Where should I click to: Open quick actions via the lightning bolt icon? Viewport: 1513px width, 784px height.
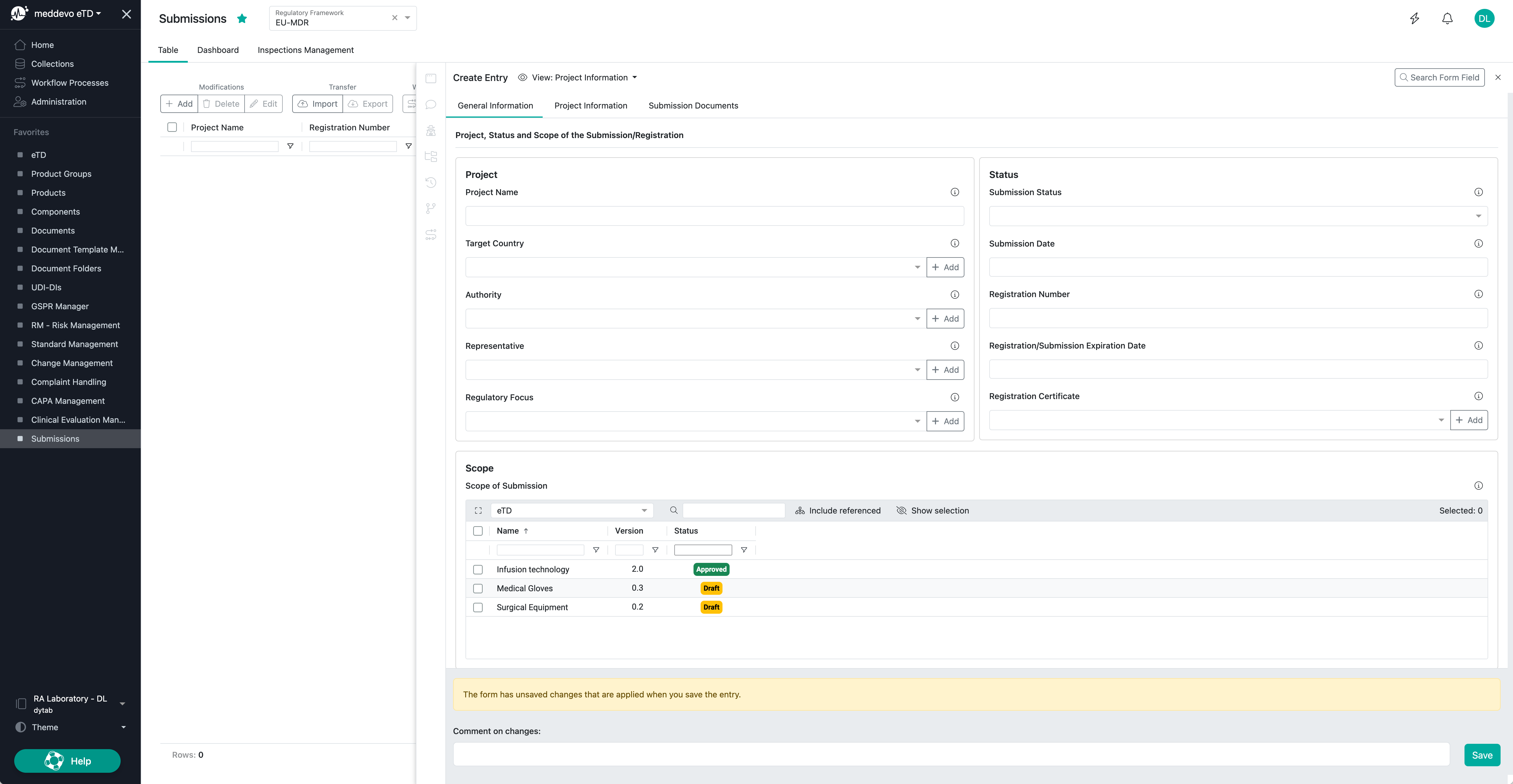tap(1414, 18)
